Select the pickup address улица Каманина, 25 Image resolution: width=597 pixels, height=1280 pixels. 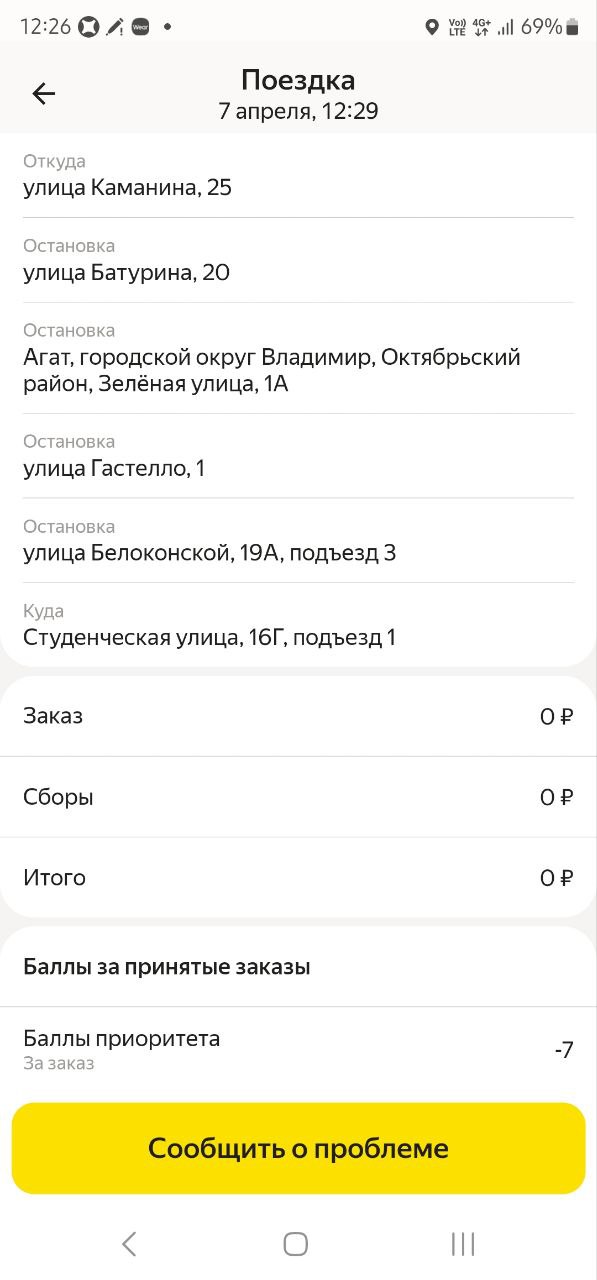click(x=298, y=175)
